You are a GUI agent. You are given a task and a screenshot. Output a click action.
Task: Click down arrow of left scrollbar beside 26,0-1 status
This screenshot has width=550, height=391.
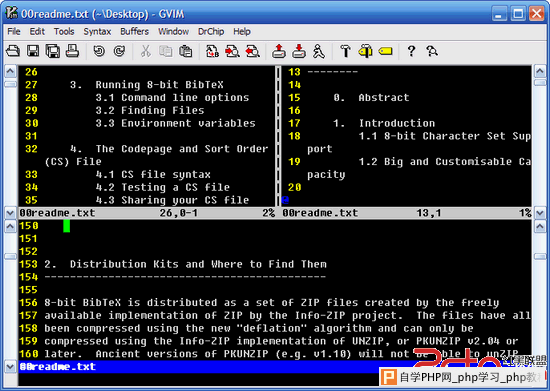tap(10, 213)
